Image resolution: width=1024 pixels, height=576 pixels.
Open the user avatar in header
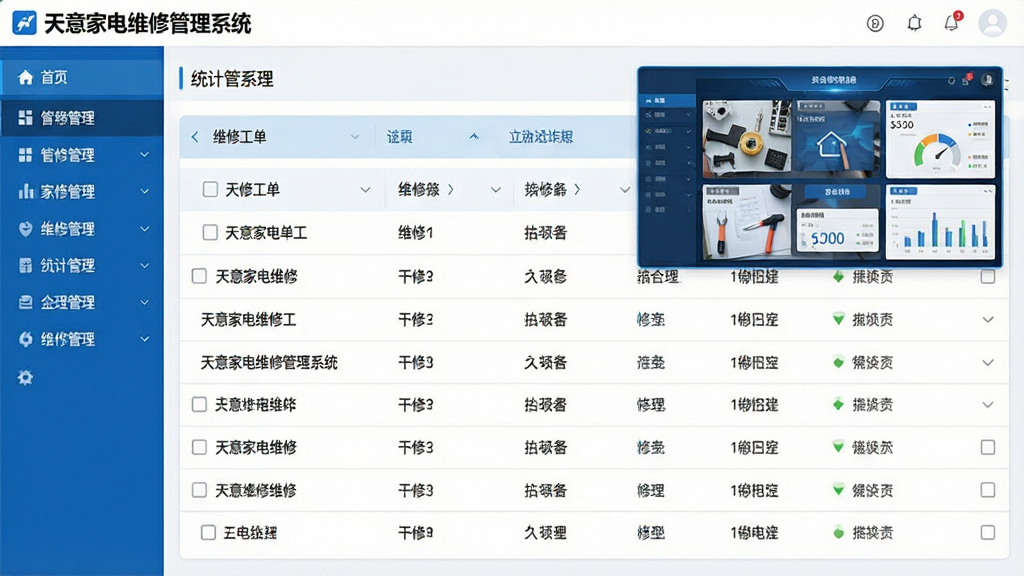tap(992, 24)
